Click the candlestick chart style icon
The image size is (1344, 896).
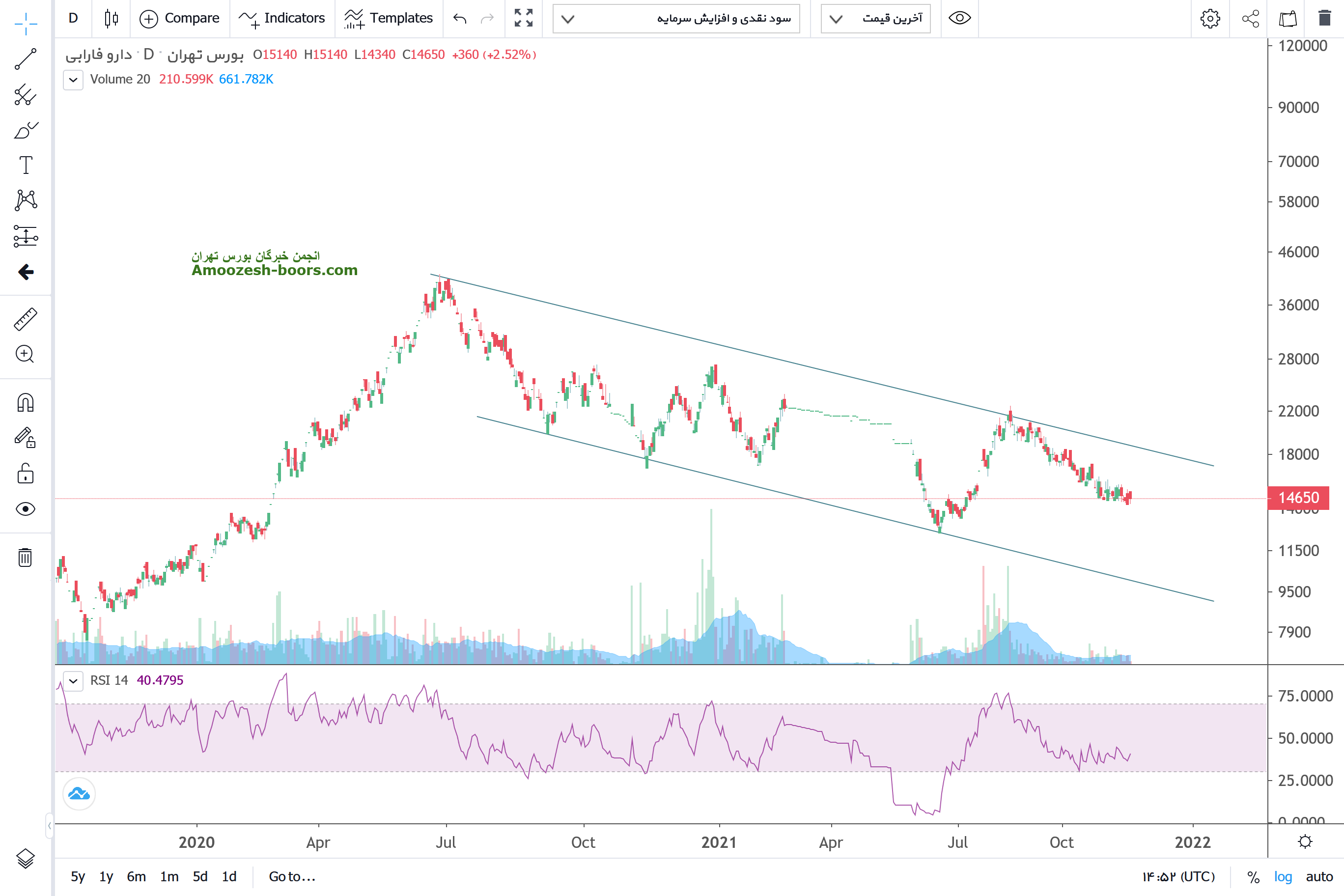click(112, 18)
